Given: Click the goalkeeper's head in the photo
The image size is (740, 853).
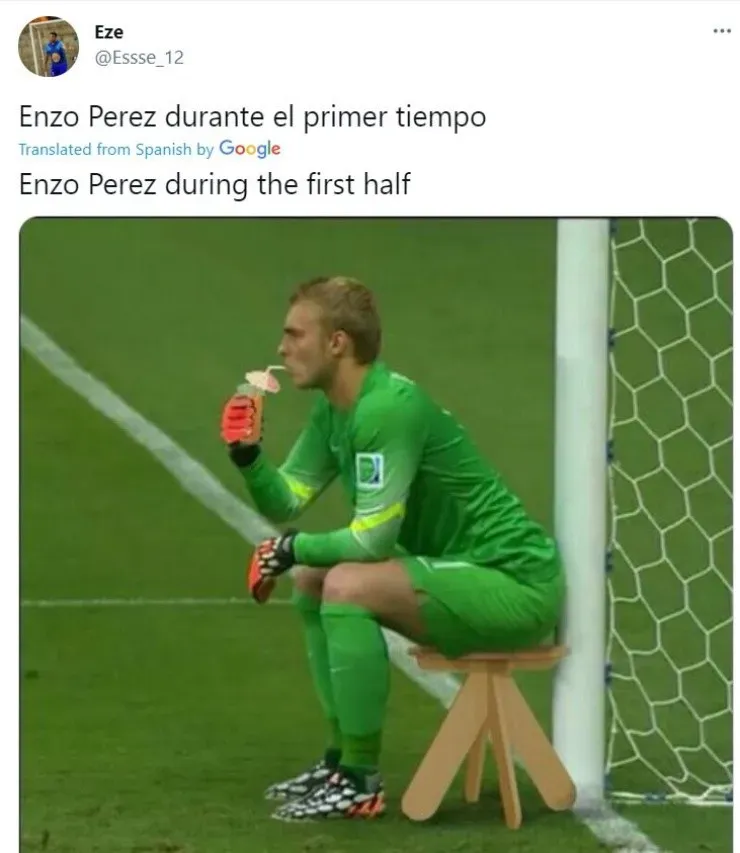Looking at the screenshot, I should point(332,332).
